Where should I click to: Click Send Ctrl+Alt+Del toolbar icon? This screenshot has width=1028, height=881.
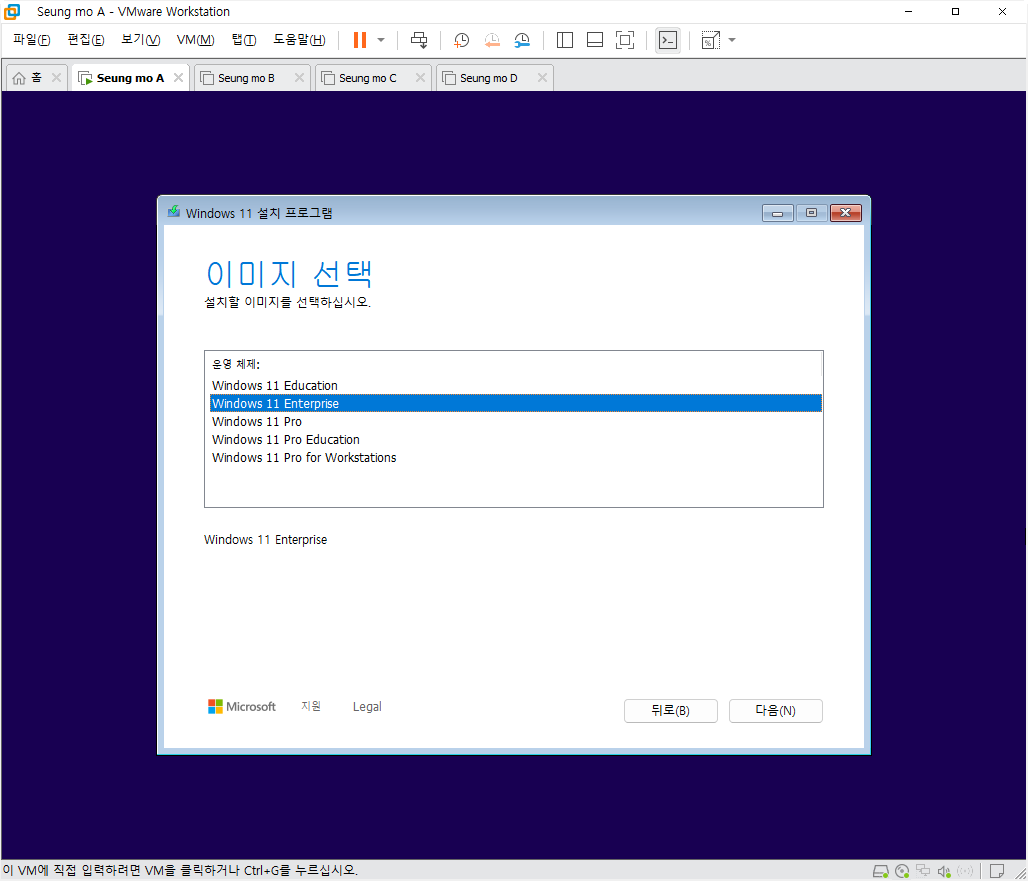tap(419, 40)
